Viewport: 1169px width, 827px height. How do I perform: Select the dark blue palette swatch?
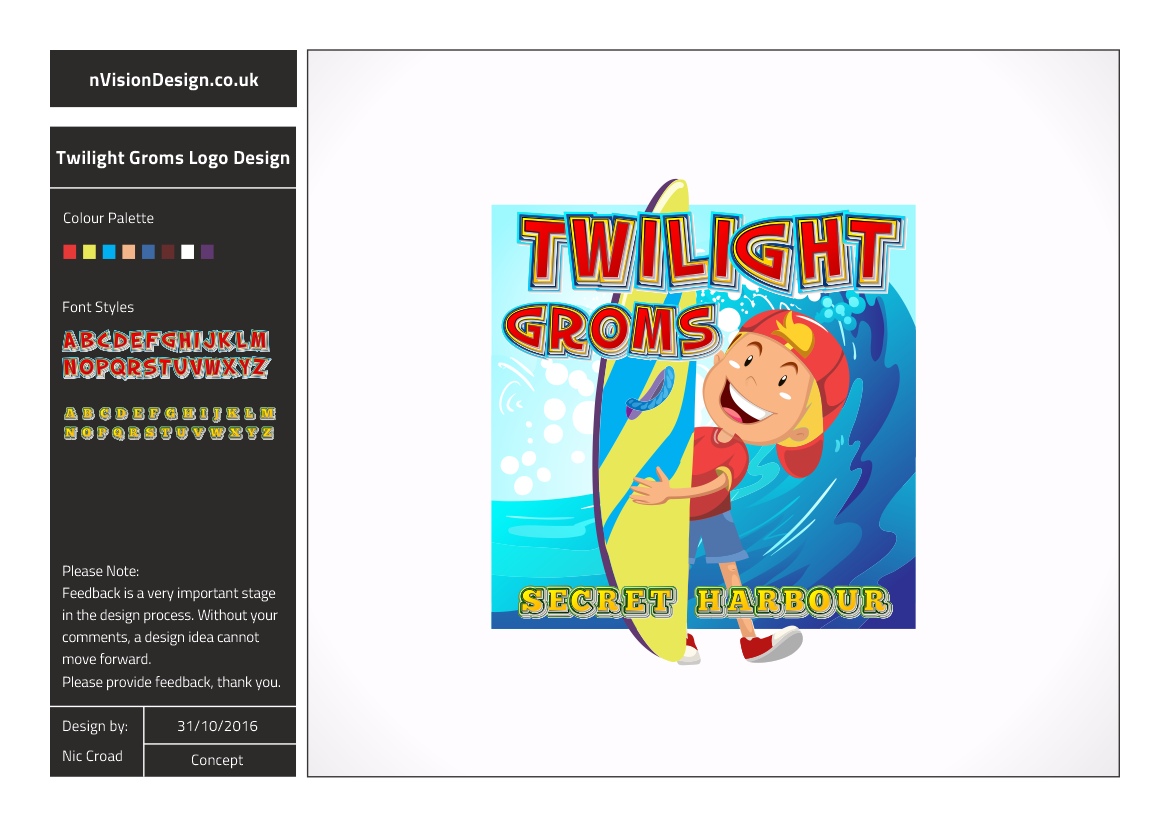[x=148, y=252]
